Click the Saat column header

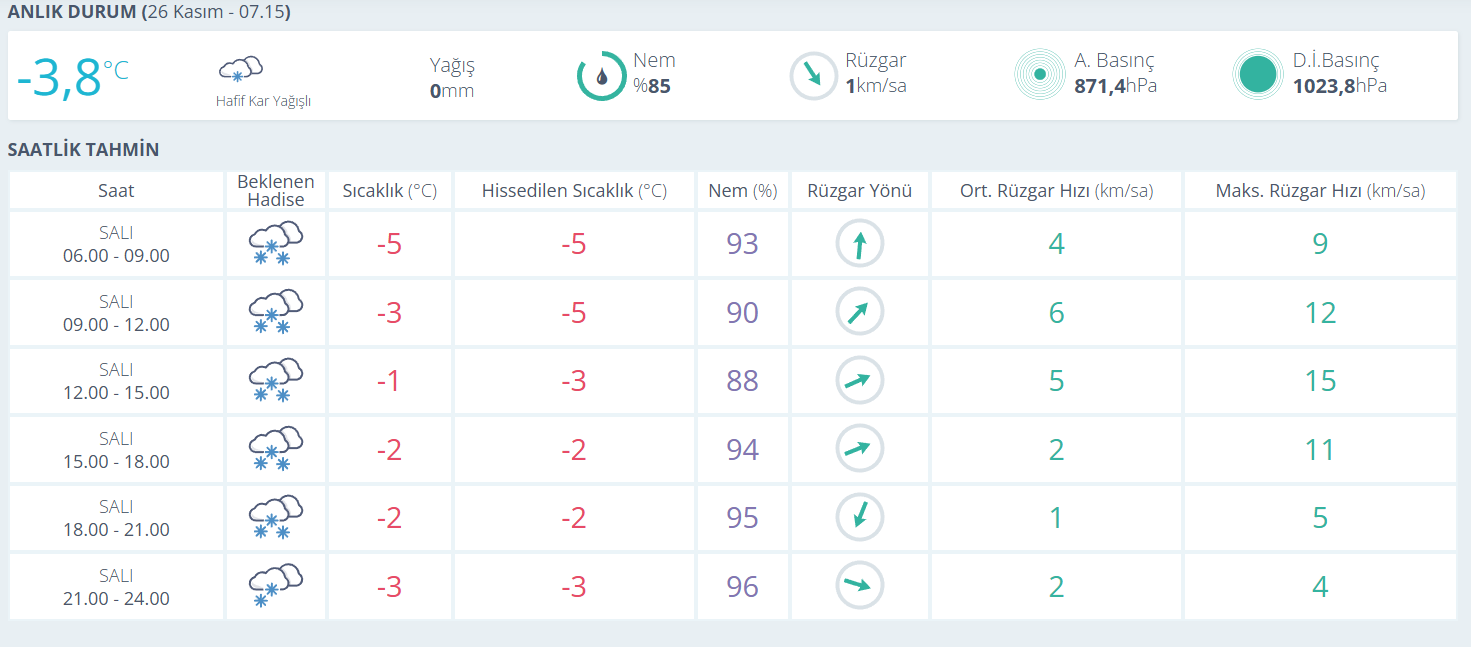[x=116, y=190]
